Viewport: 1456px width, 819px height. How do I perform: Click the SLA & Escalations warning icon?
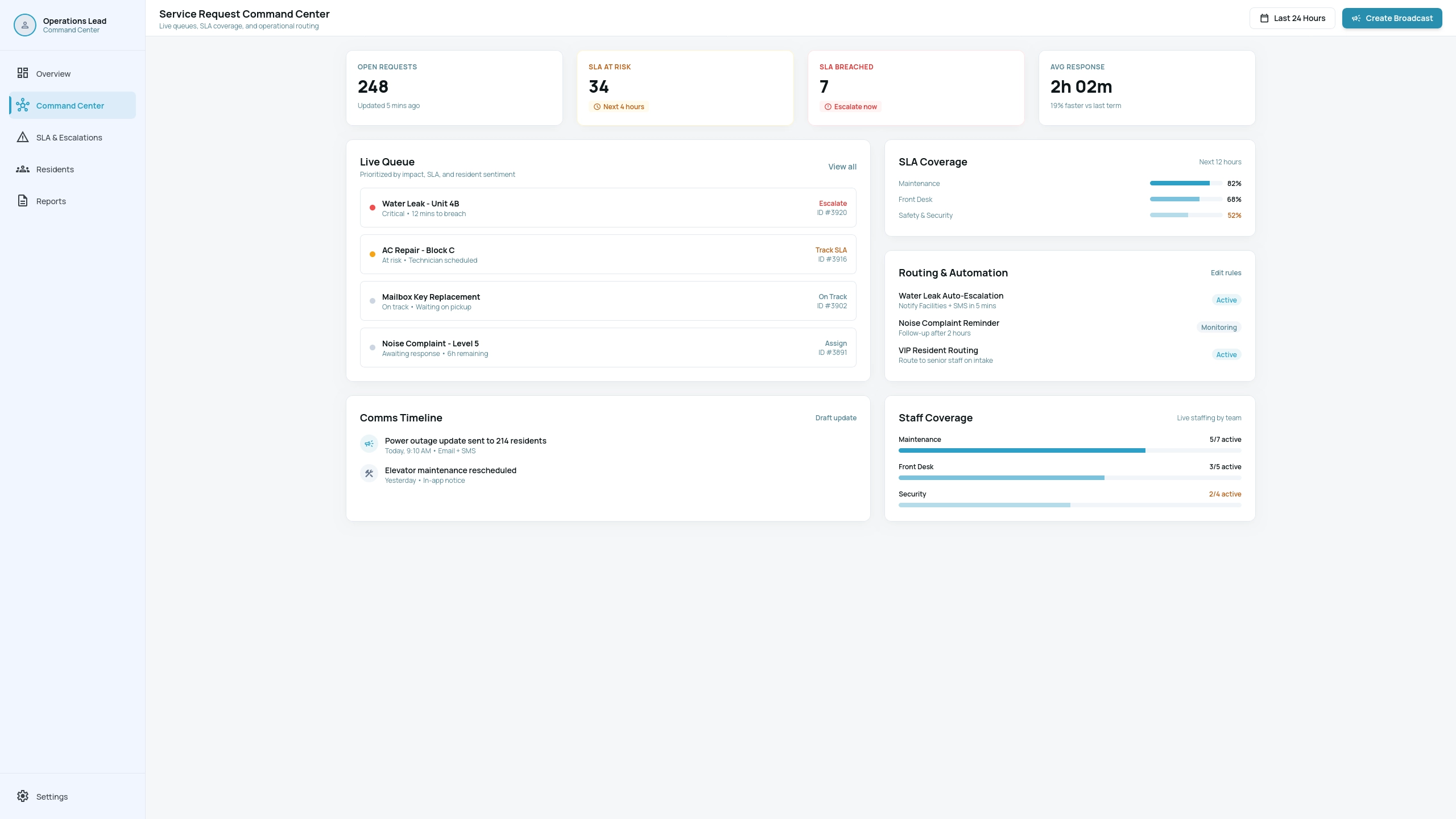[23, 137]
